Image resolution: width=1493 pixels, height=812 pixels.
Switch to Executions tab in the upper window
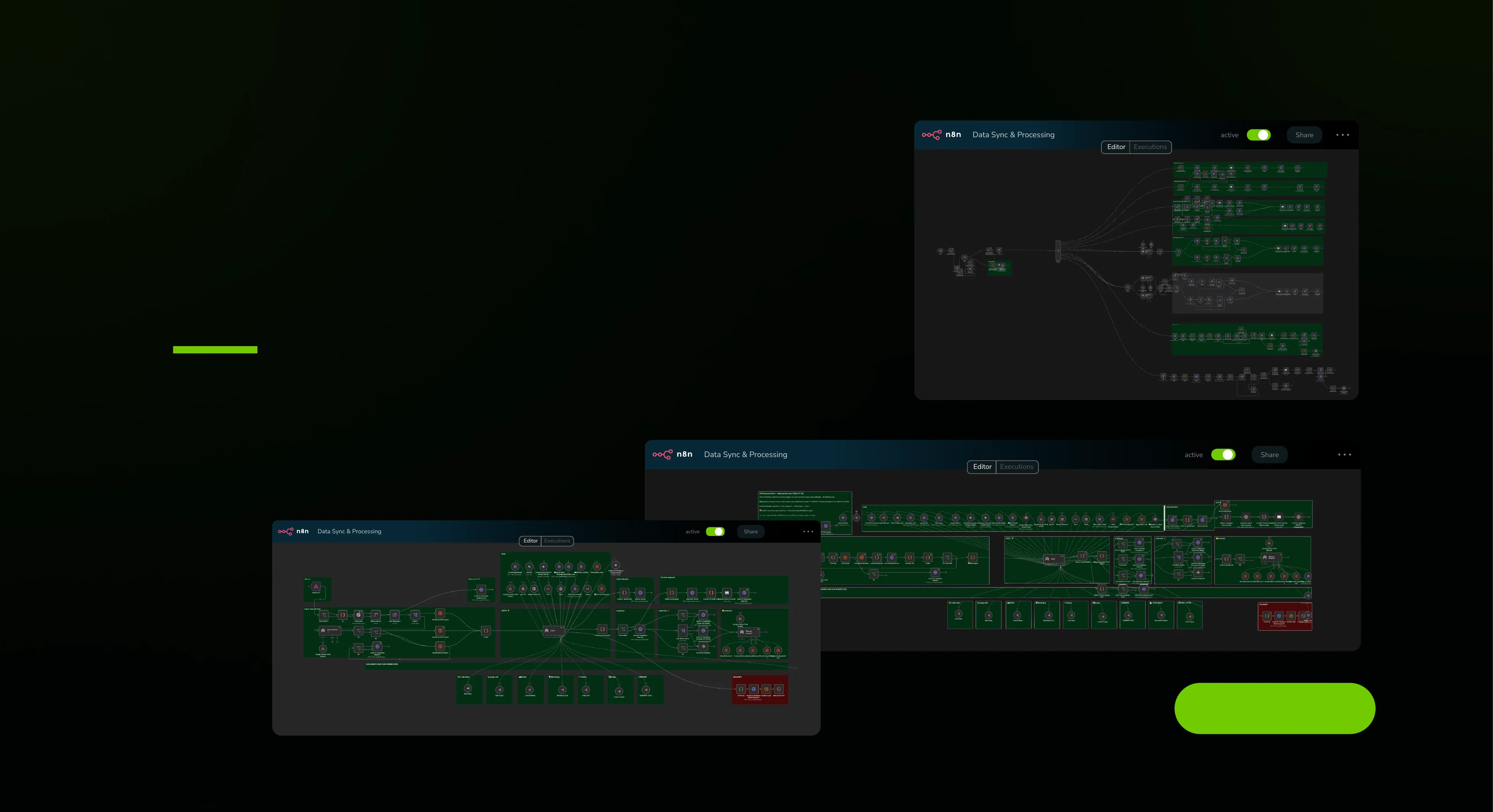(1150, 147)
